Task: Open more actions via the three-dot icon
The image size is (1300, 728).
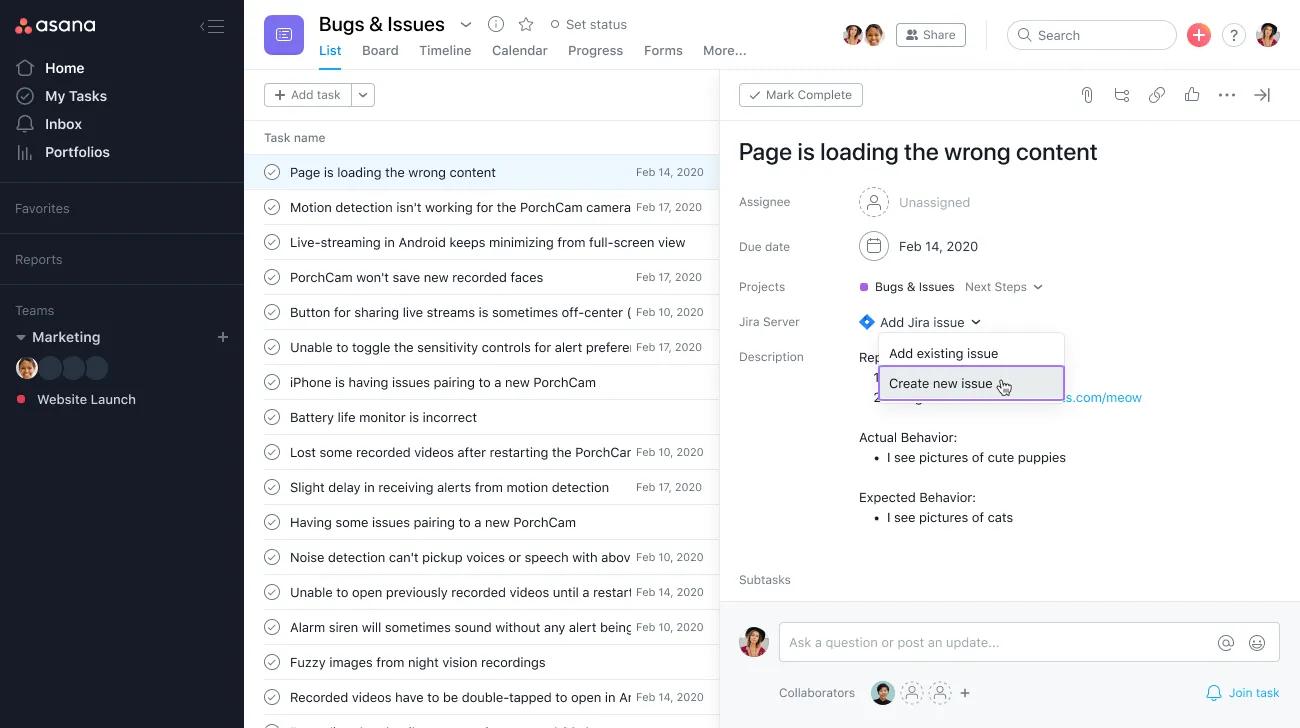Action: tap(1227, 94)
